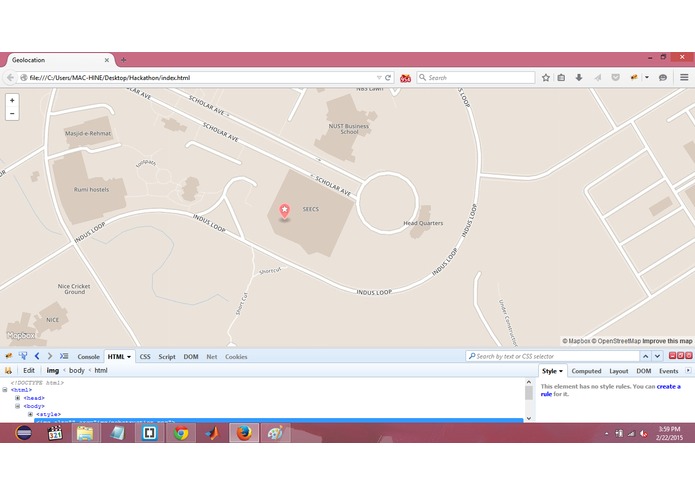Open the URL history dropdown arrow
Image resolution: width=695 pixels, height=494 pixels.
point(379,78)
